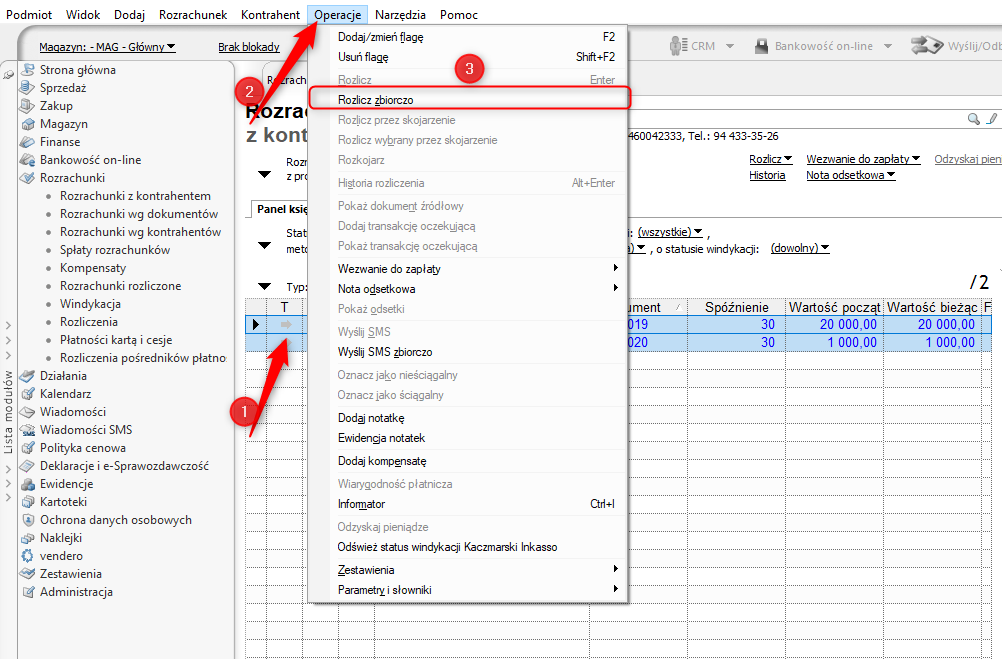
Task: Click the CRM toolbar icon
Action: [x=678, y=46]
